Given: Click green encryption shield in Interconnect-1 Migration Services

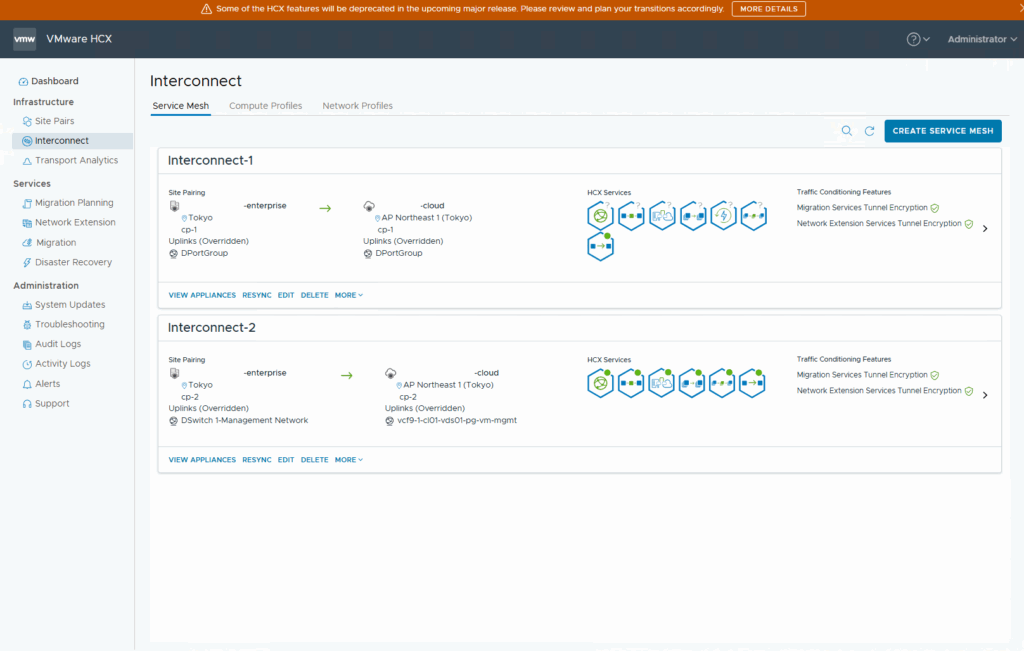Looking at the screenshot, I should click(935, 208).
